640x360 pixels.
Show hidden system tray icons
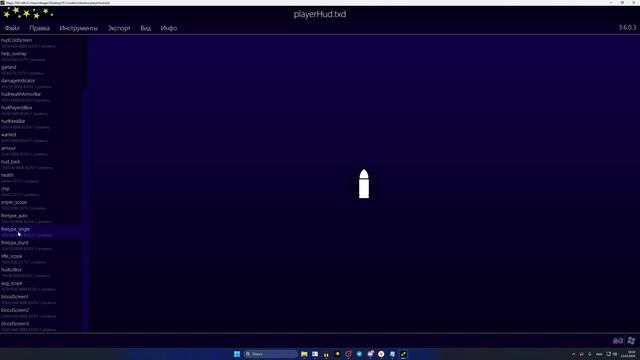573,354
